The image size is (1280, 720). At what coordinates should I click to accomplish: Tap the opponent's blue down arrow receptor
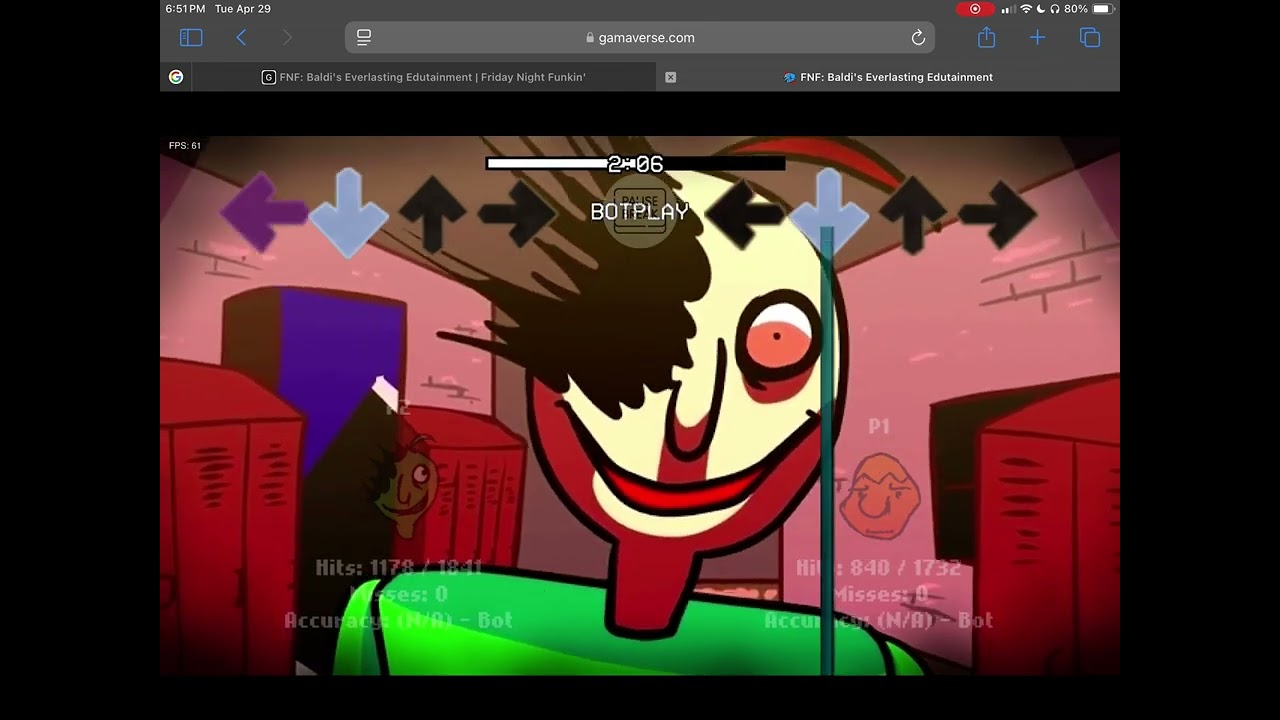[347, 212]
